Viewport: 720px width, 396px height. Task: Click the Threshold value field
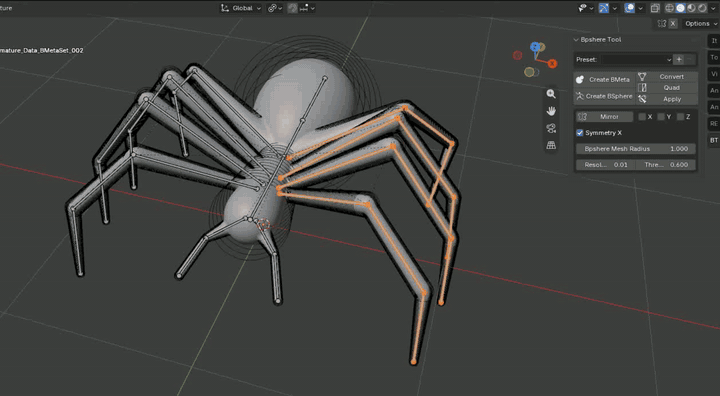pos(665,164)
